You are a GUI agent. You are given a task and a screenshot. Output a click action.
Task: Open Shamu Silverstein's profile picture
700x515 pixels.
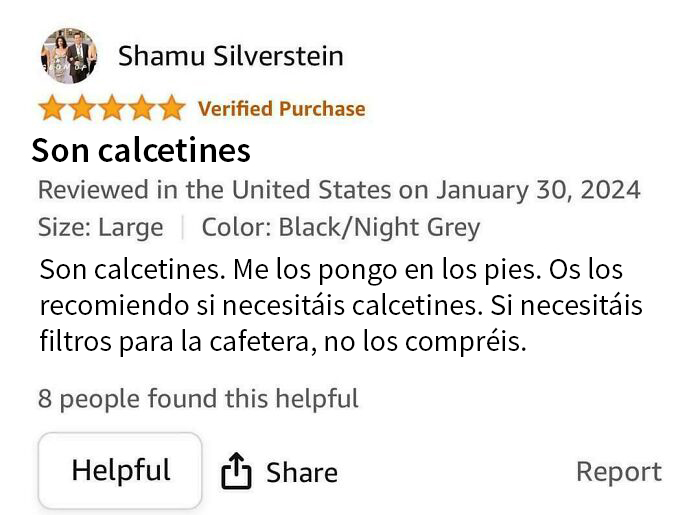click(x=69, y=56)
